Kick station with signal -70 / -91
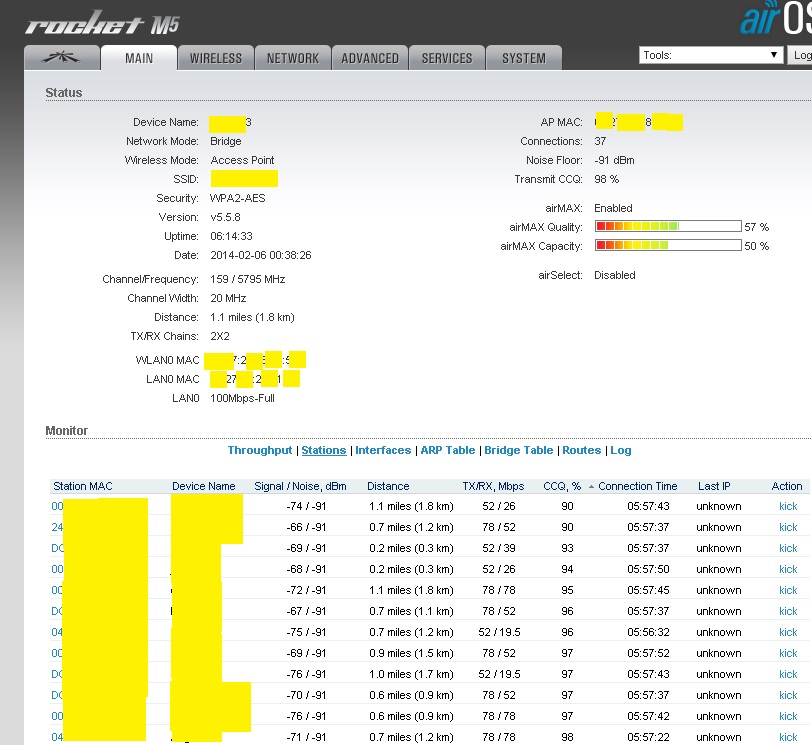The image size is (812, 745). pos(788,695)
